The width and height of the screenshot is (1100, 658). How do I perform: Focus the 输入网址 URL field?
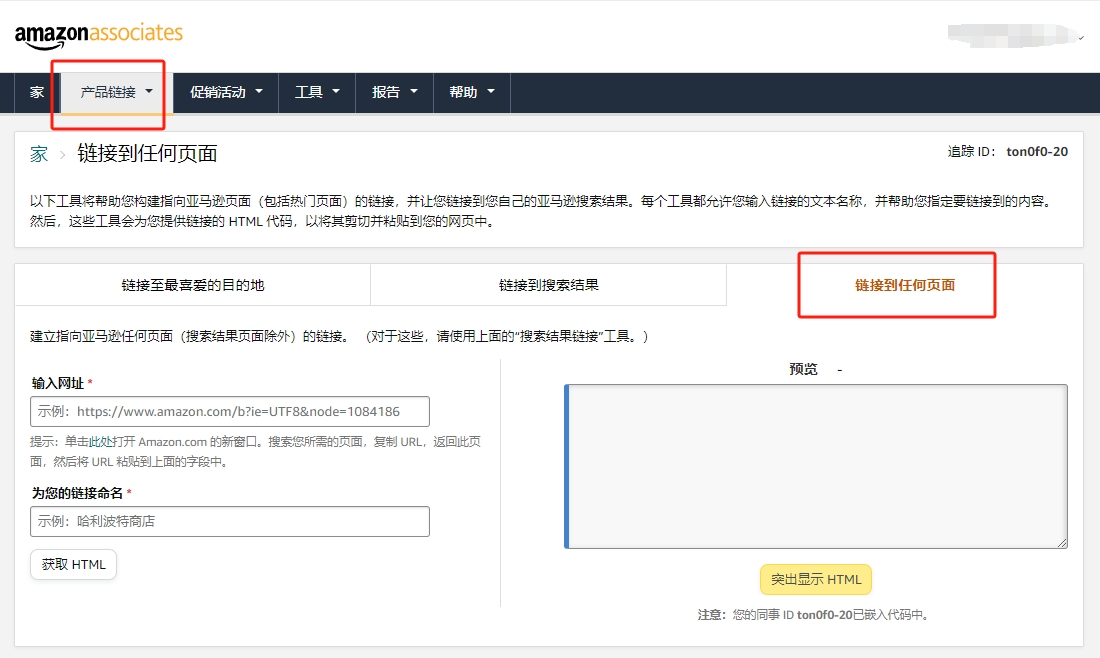(229, 412)
